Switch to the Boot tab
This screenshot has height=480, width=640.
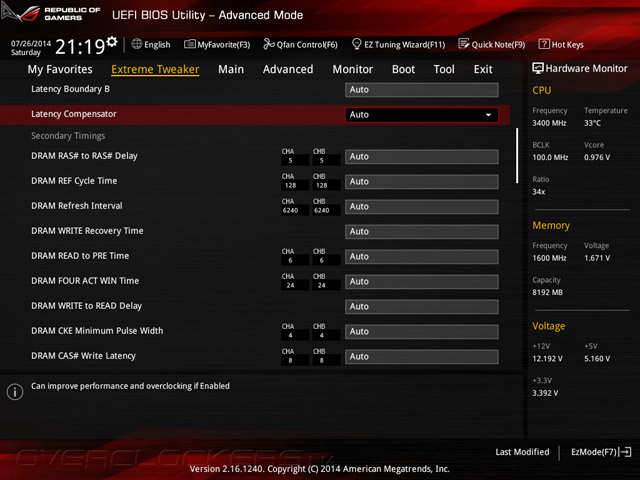point(403,69)
